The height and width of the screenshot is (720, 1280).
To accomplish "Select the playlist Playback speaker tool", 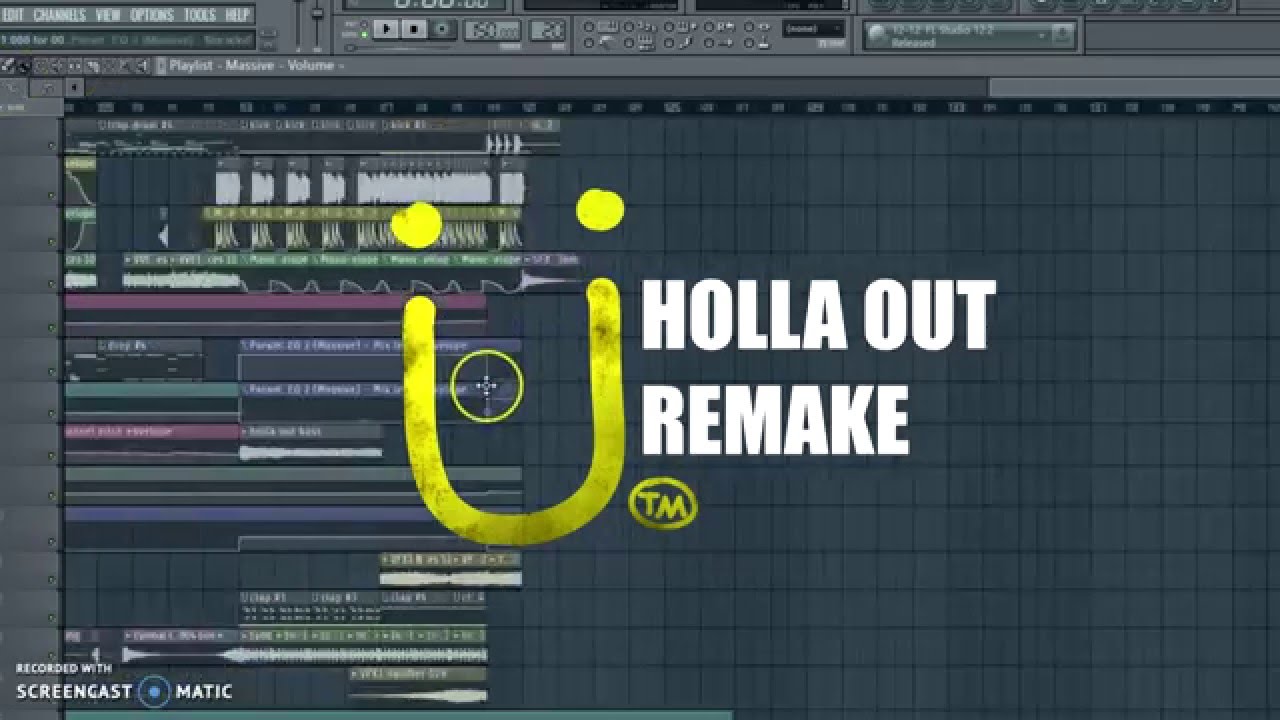I will (x=142, y=66).
